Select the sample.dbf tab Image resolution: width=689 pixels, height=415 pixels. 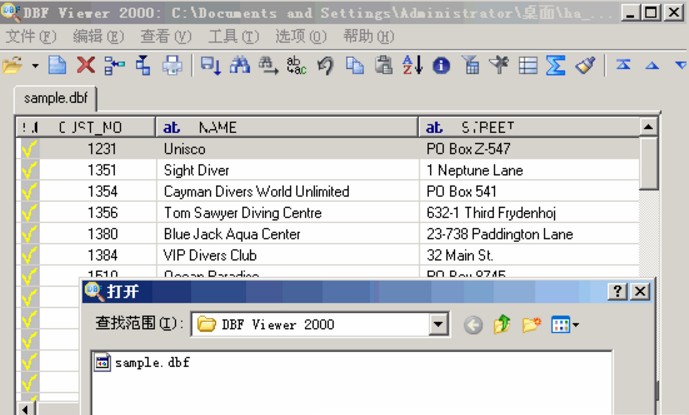click(x=53, y=100)
